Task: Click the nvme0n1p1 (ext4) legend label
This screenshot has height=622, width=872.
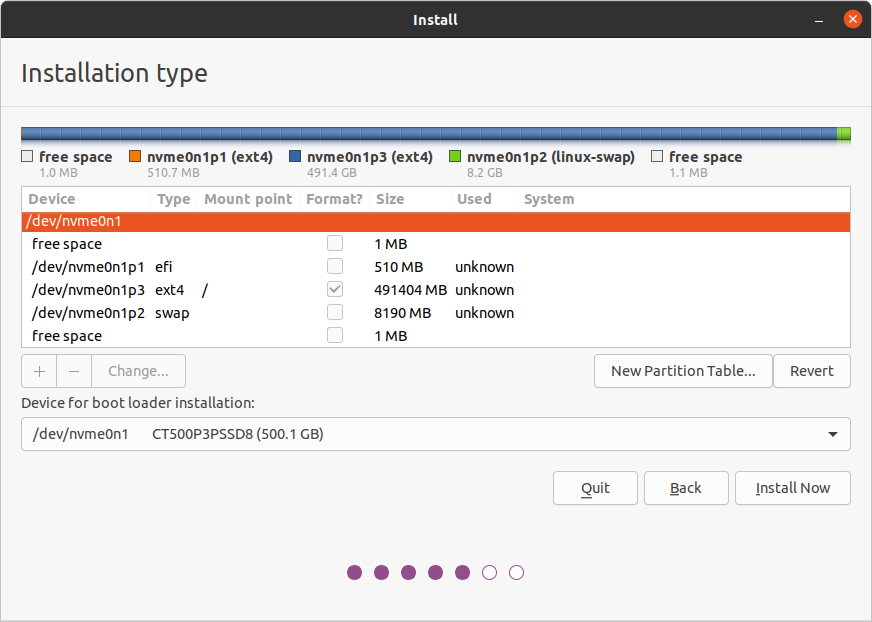Action: [210, 157]
